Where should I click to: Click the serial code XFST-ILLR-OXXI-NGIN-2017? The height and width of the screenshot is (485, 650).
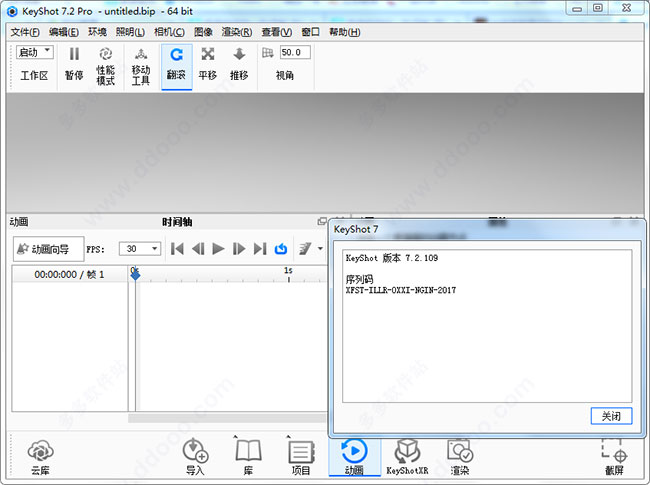tap(401, 290)
